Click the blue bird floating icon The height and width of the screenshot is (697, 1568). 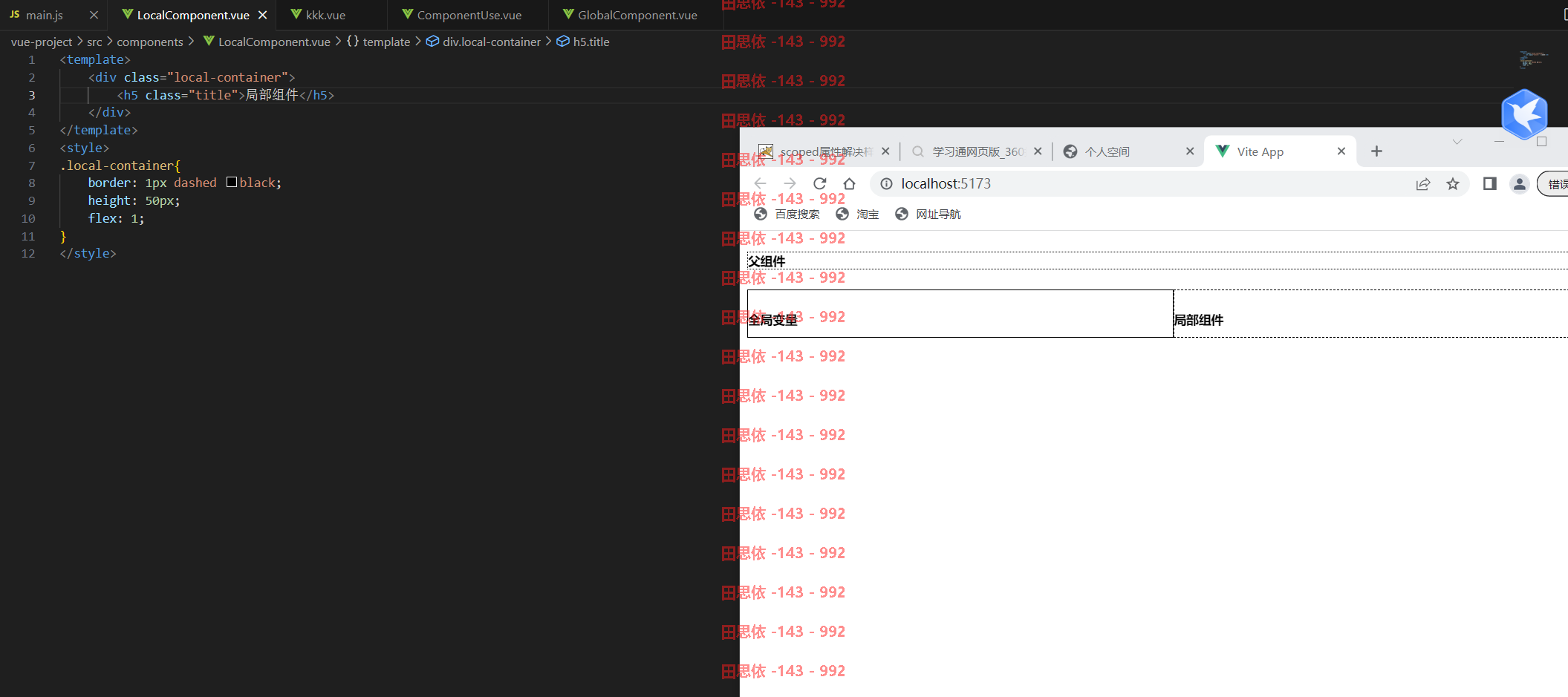(x=1524, y=114)
